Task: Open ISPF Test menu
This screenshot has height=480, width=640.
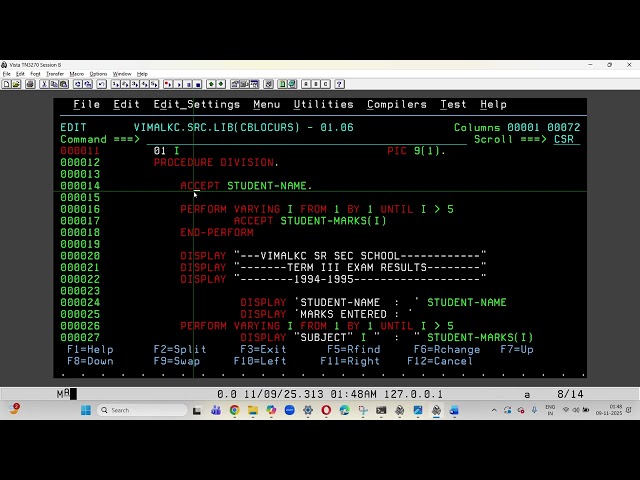Action: tap(453, 105)
